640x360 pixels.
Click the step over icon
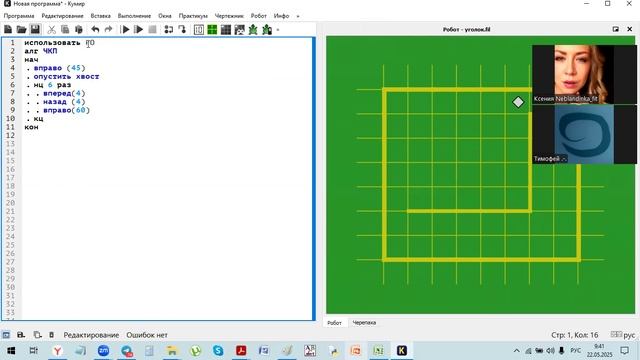(169, 29)
